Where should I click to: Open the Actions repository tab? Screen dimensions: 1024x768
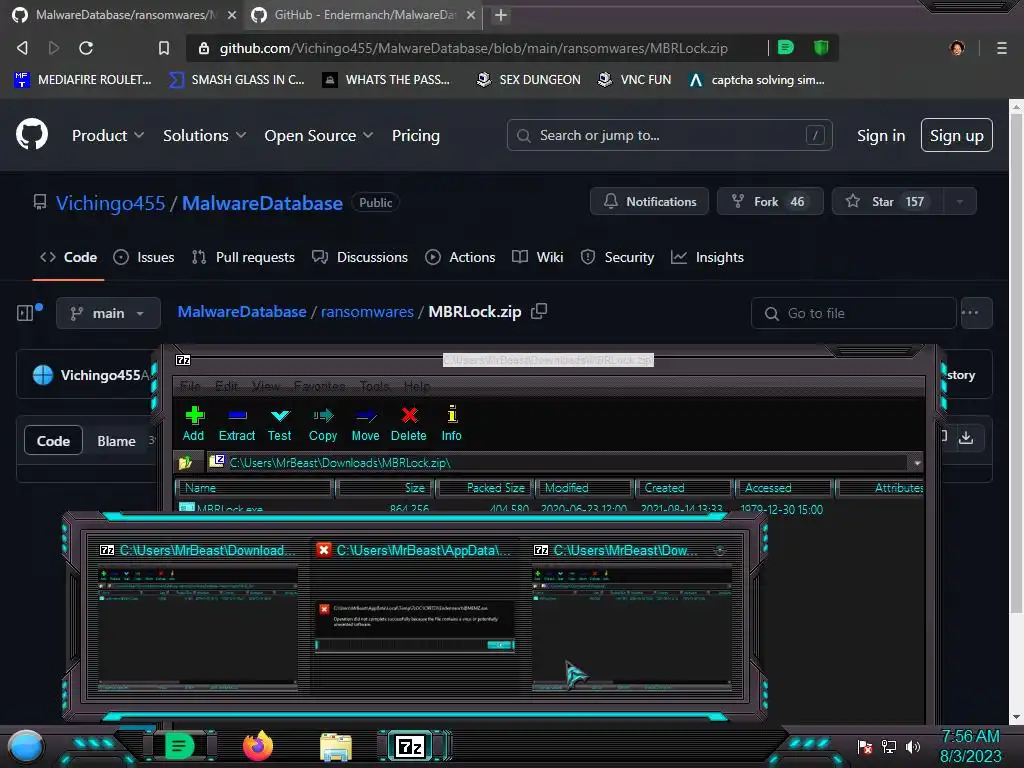[x=460, y=257]
